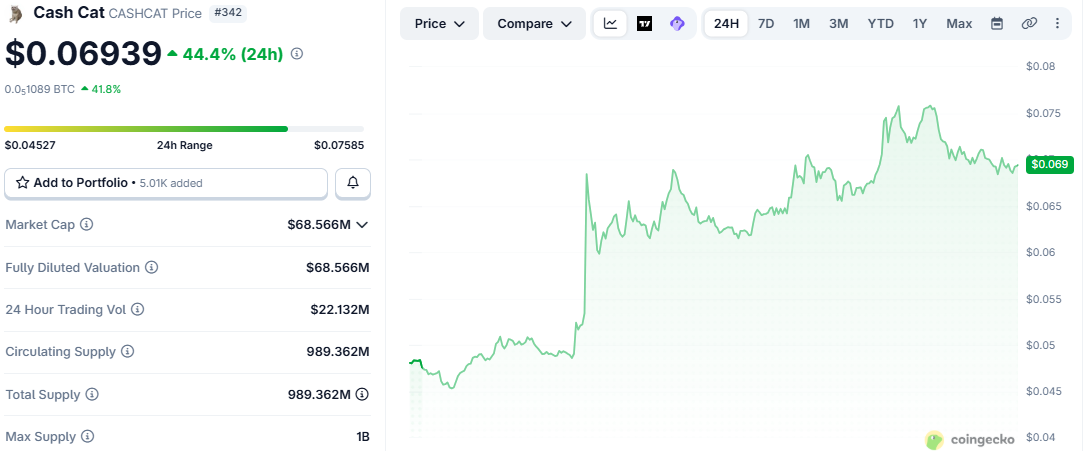Open the Compare dropdown
Screen dimensions: 1083x451
click(535, 23)
